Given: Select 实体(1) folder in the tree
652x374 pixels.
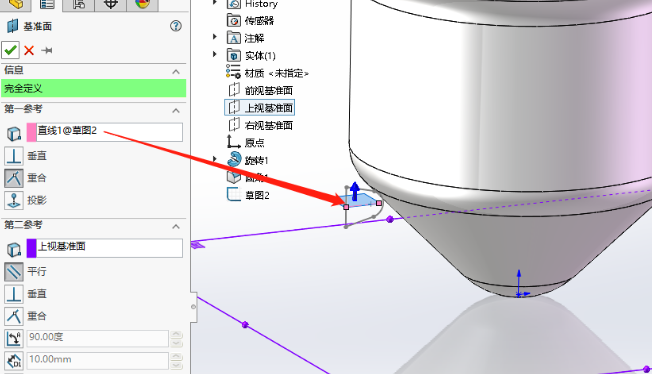Looking at the screenshot, I should (260, 56).
